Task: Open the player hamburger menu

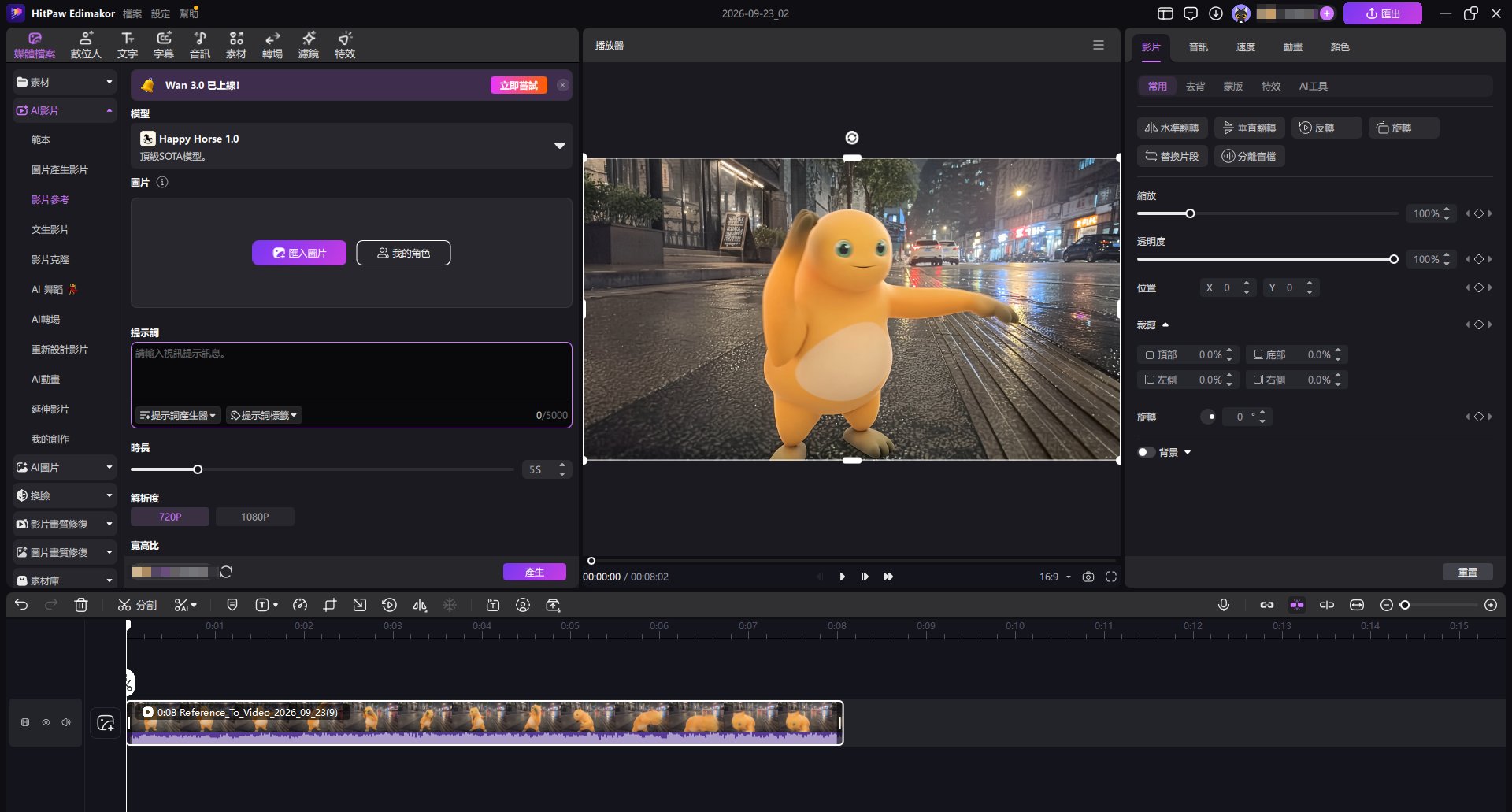Action: click(x=1099, y=46)
